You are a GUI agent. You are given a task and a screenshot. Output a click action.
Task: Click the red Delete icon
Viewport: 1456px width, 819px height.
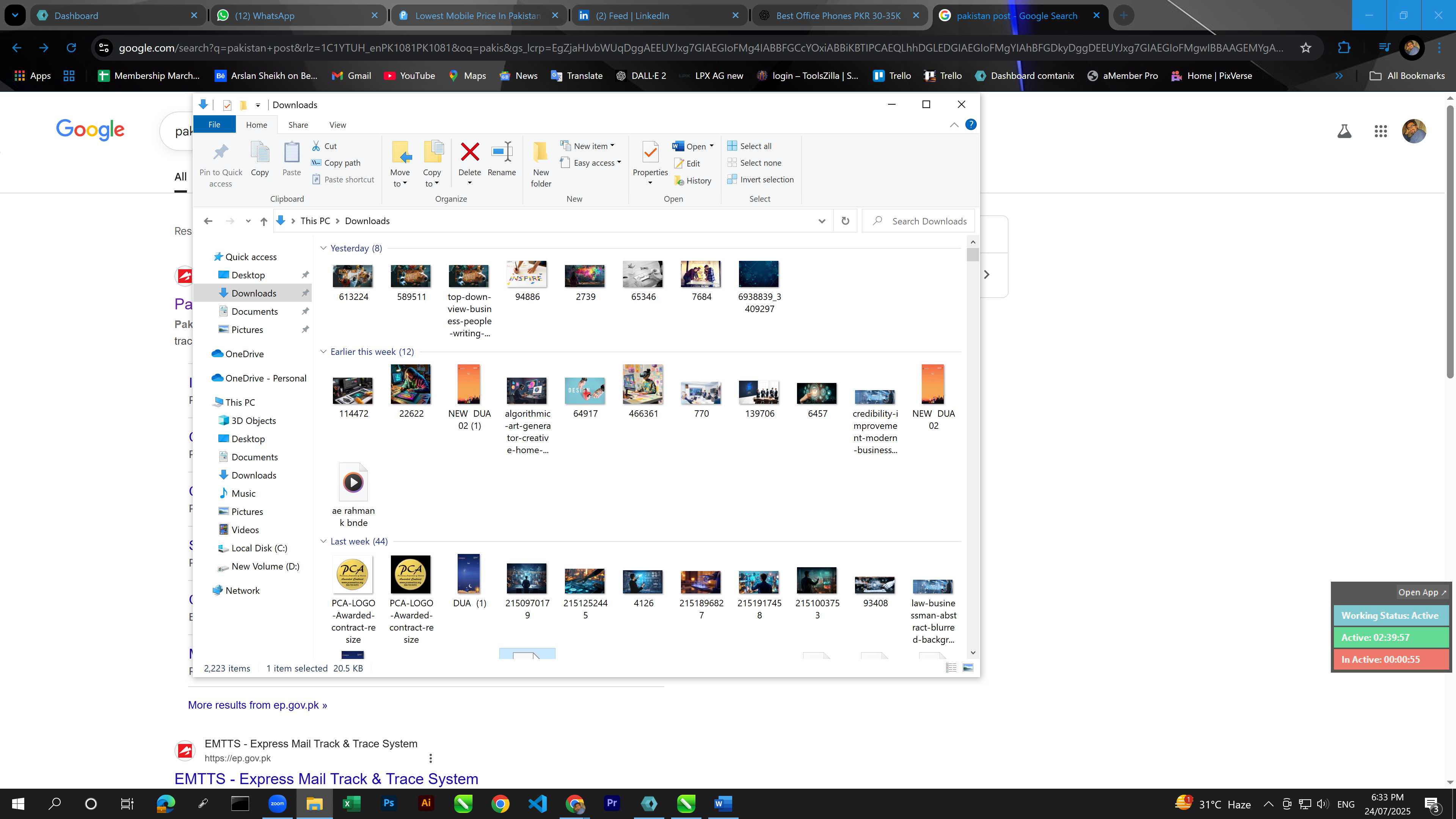coord(469,152)
